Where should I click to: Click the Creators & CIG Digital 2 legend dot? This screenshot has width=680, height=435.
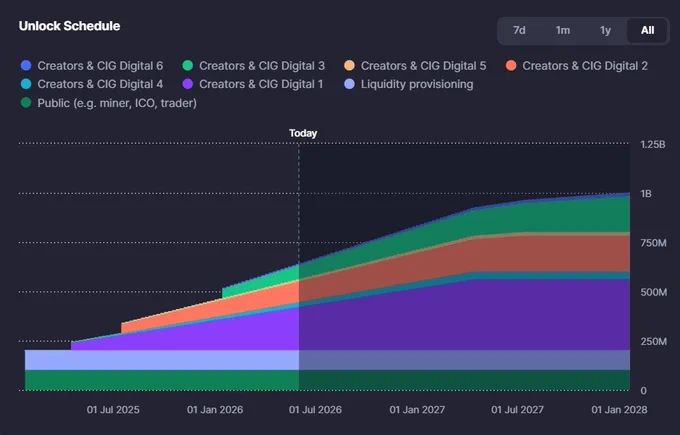511,65
